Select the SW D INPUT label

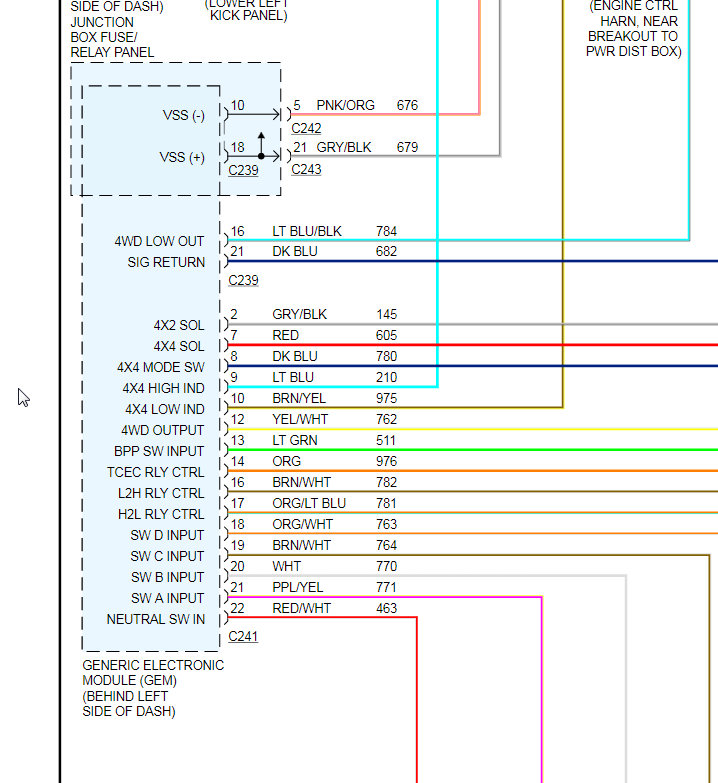[167, 535]
